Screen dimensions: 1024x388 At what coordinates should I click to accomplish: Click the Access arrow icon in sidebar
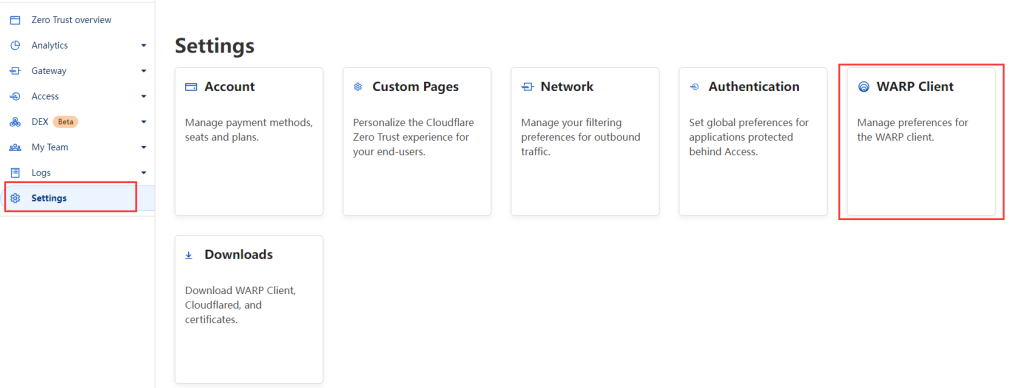coord(15,97)
